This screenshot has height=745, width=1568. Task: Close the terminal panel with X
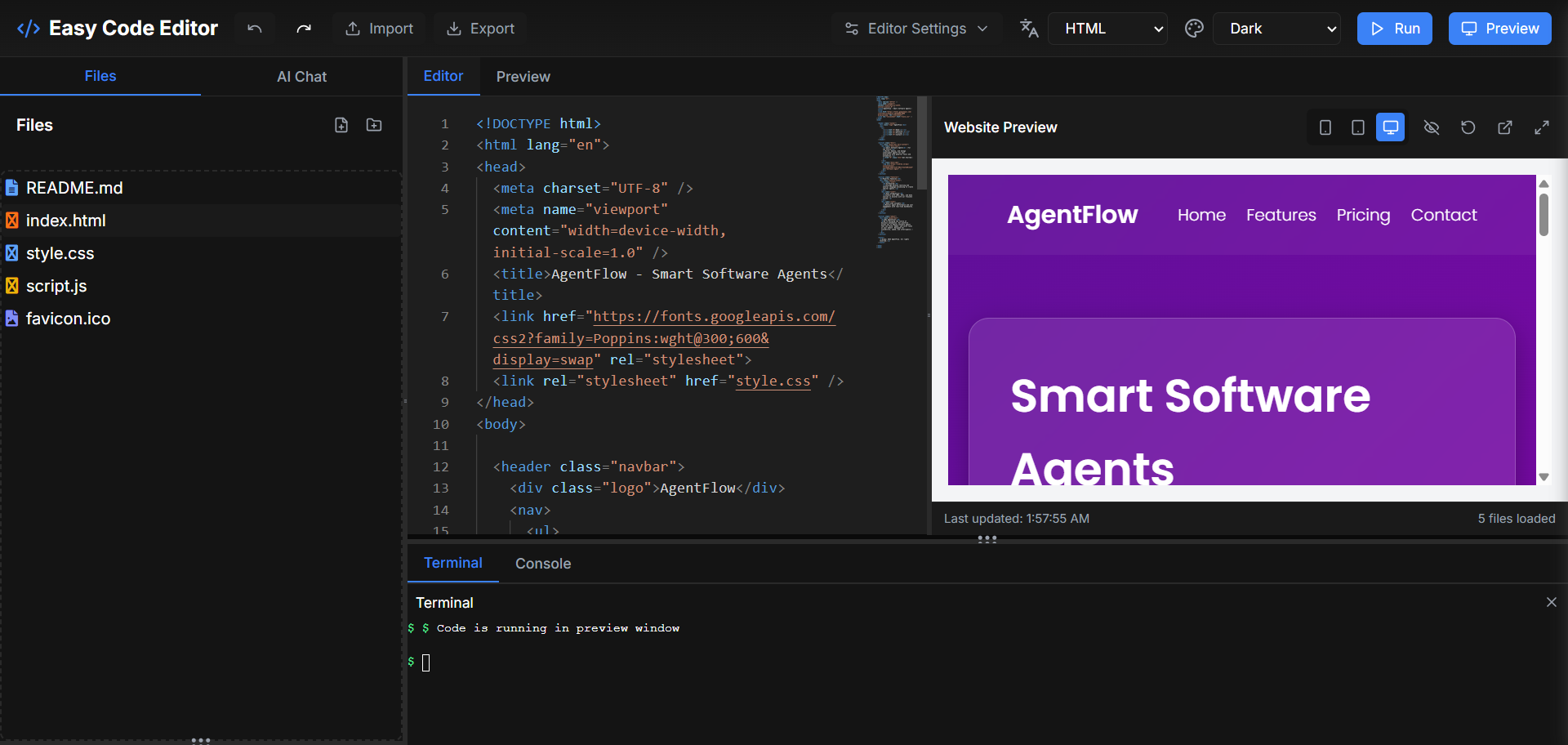pos(1552,602)
